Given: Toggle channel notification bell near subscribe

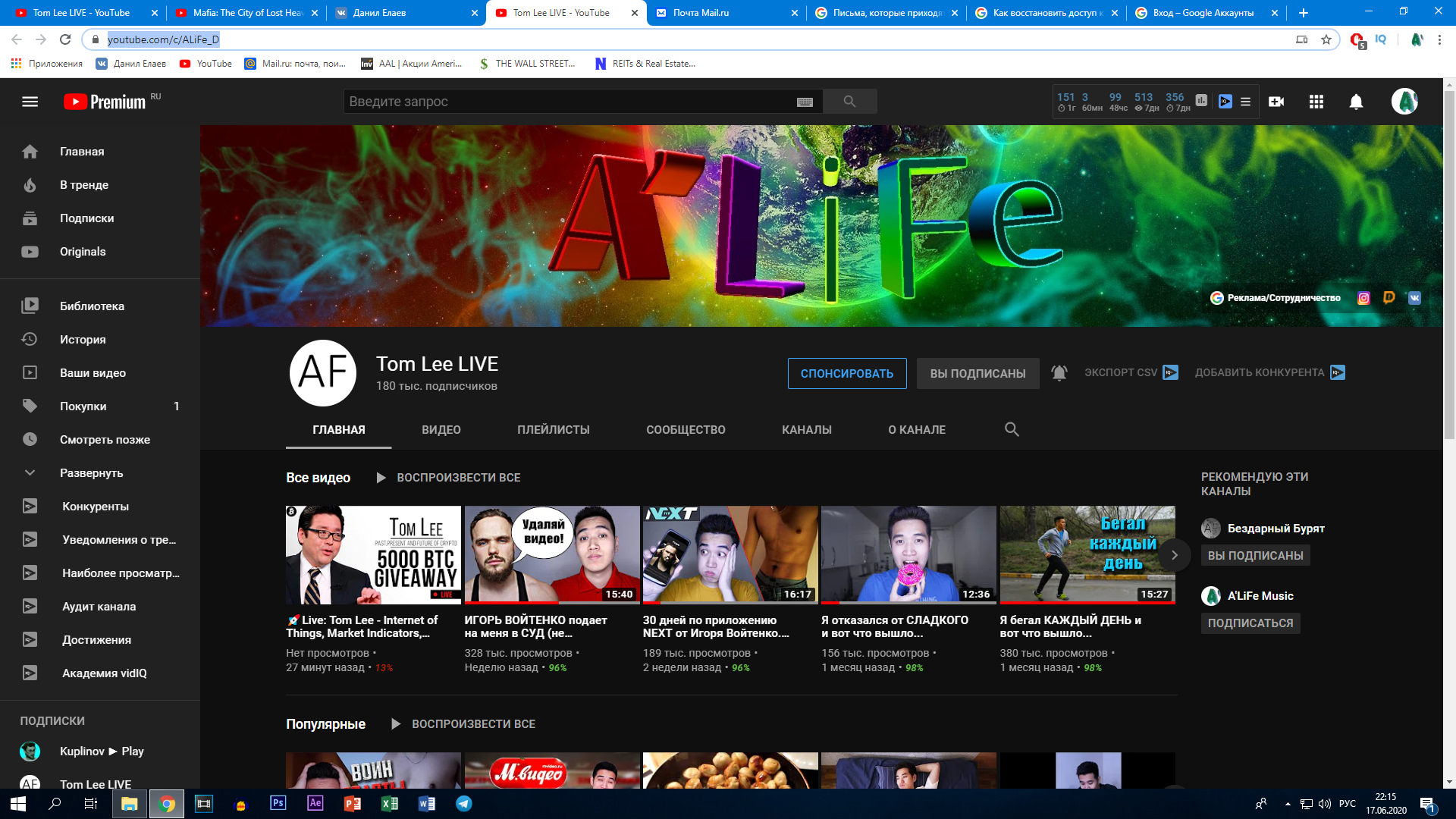Looking at the screenshot, I should coord(1059,373).
